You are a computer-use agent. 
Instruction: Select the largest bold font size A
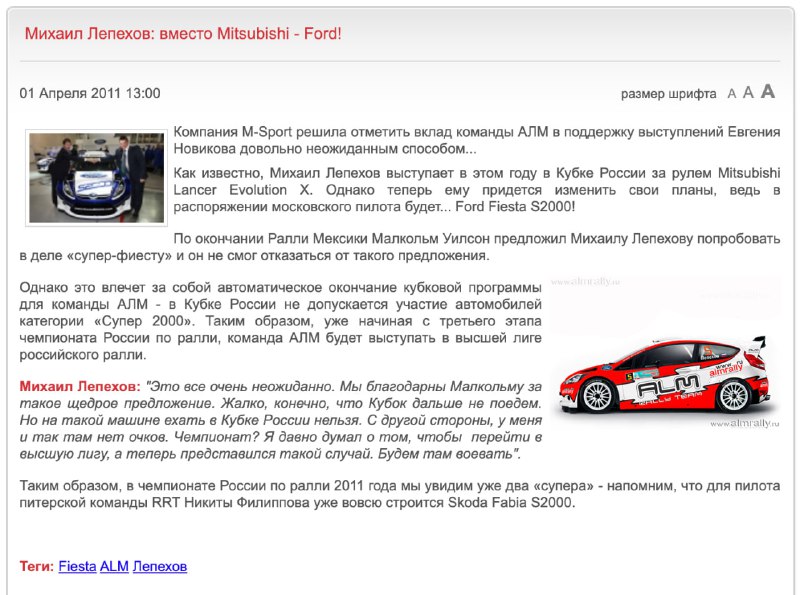point(768,92)
